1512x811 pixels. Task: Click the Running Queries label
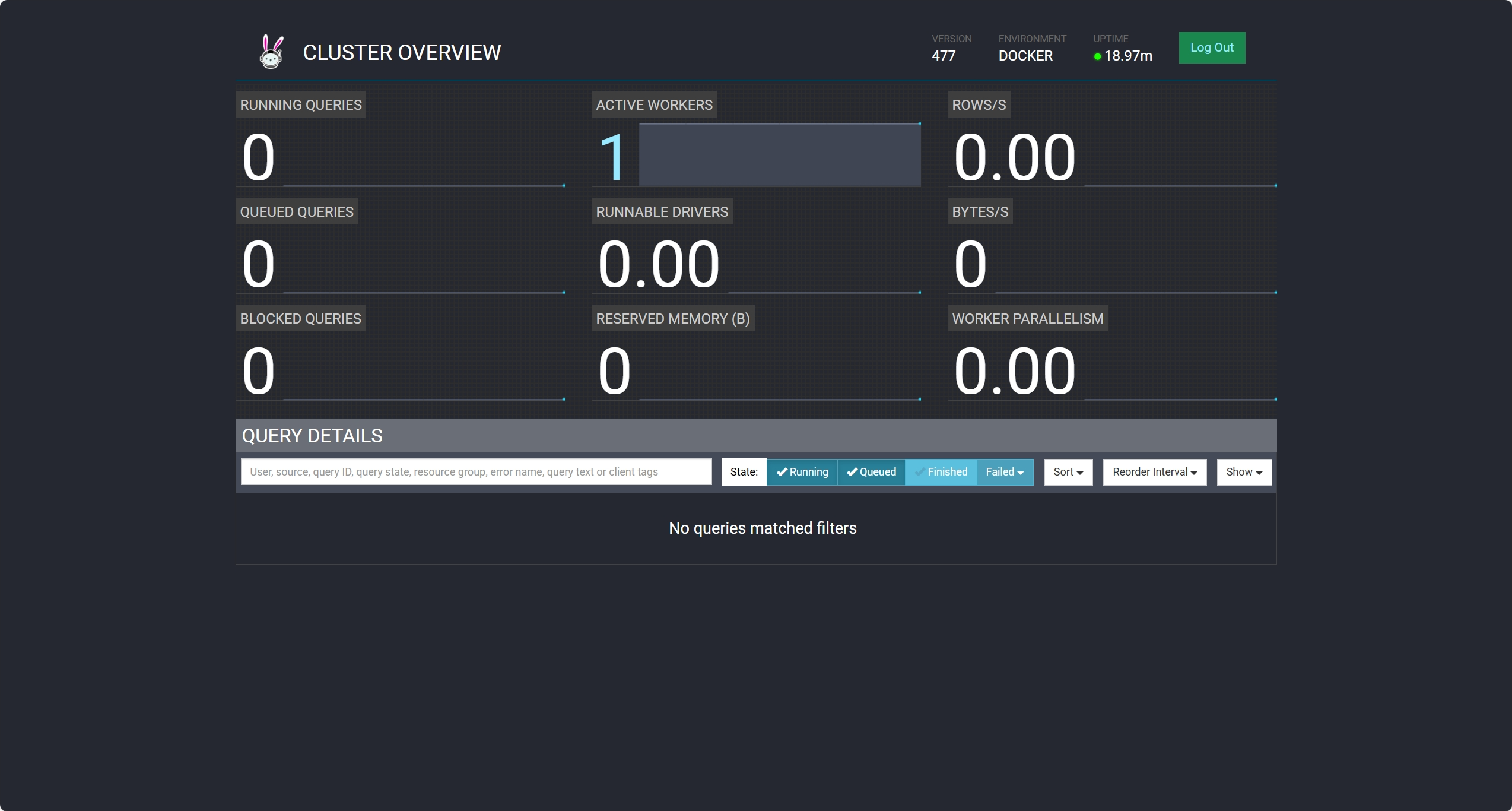pos(301,105)
